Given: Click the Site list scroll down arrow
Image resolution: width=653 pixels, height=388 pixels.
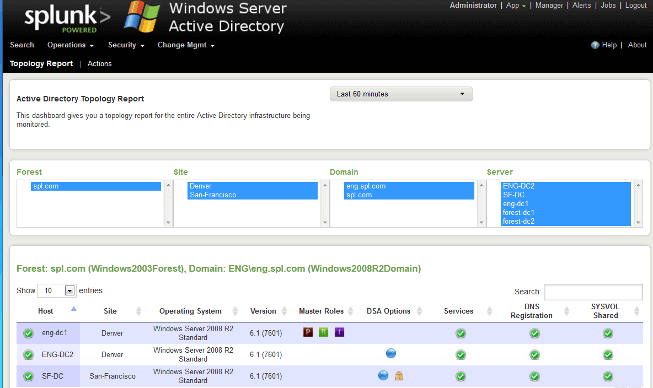Looking at the screenshot, I should coord(325,223).
